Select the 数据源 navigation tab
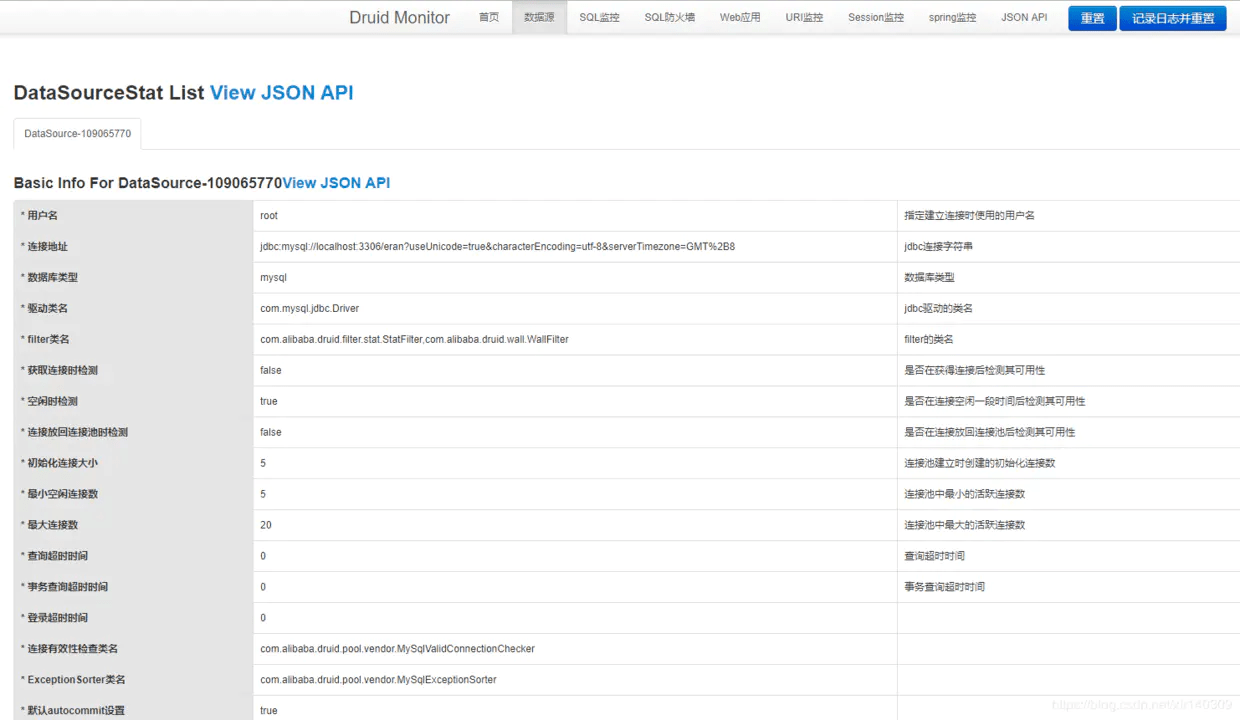 click(x=539, y=18)
